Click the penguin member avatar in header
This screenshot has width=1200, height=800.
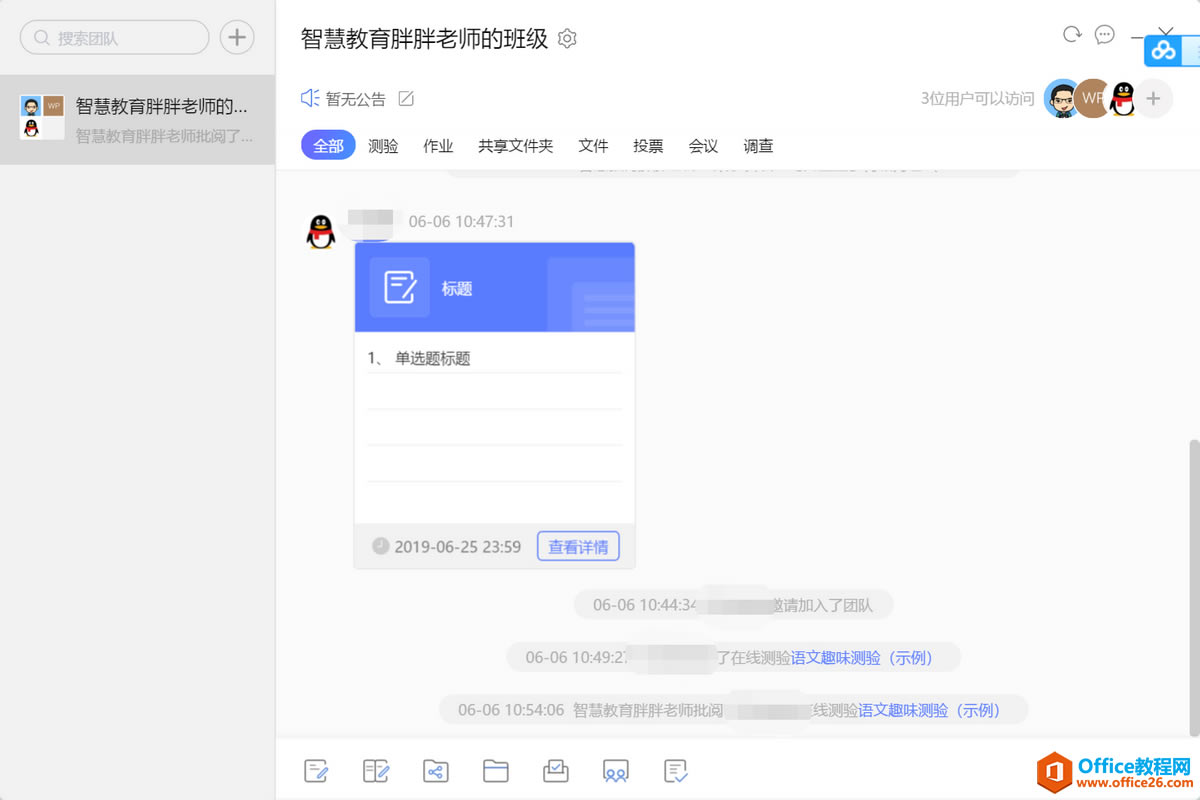point(1123,99)
